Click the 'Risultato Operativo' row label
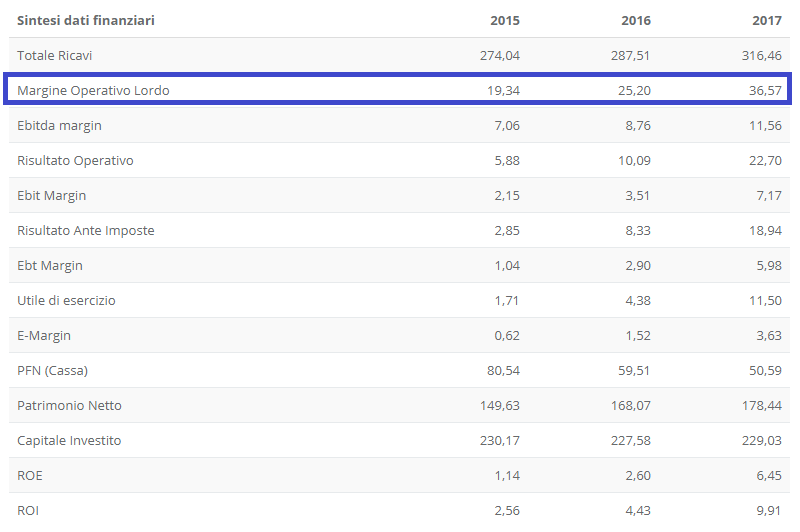 pyautogui.click(x=75, y=160)
